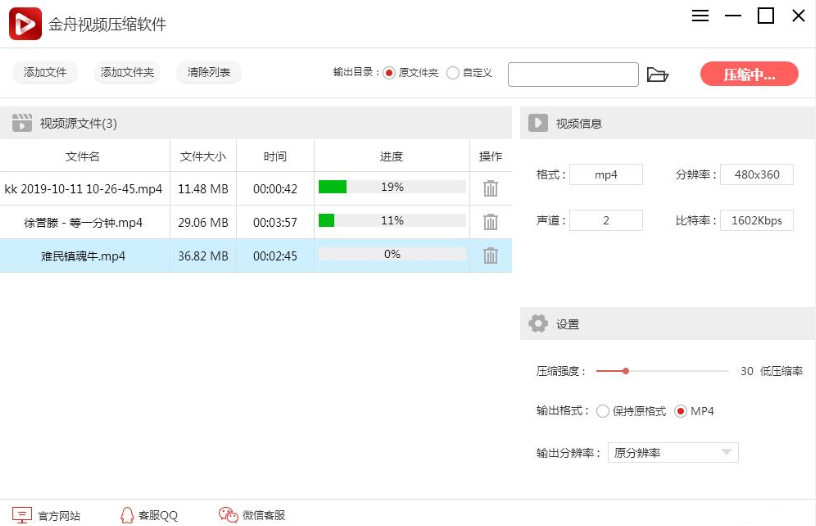Remove the 难民镇魂牛.mp4 file via trash icon
Viewport: 816px width, 526px height.
490,255
